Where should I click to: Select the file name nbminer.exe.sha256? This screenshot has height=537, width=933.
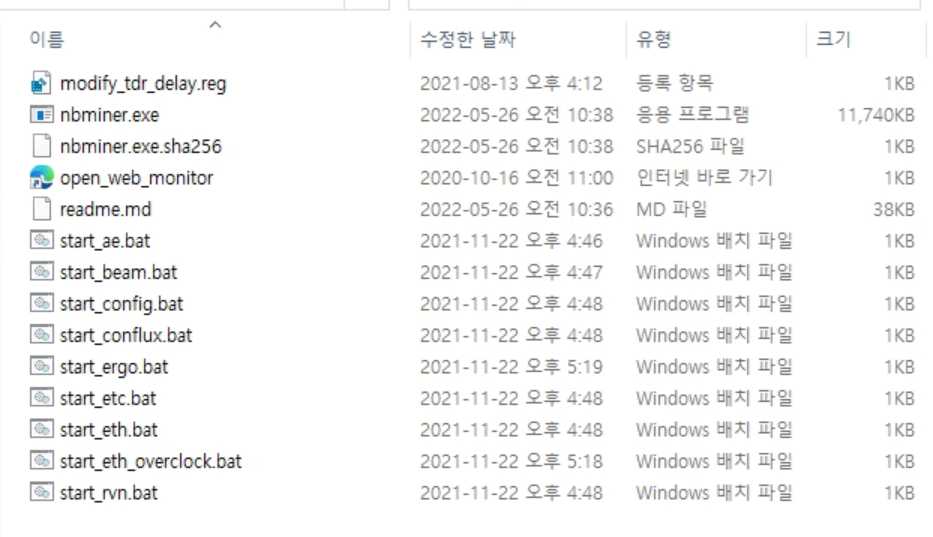click(140, 146)
